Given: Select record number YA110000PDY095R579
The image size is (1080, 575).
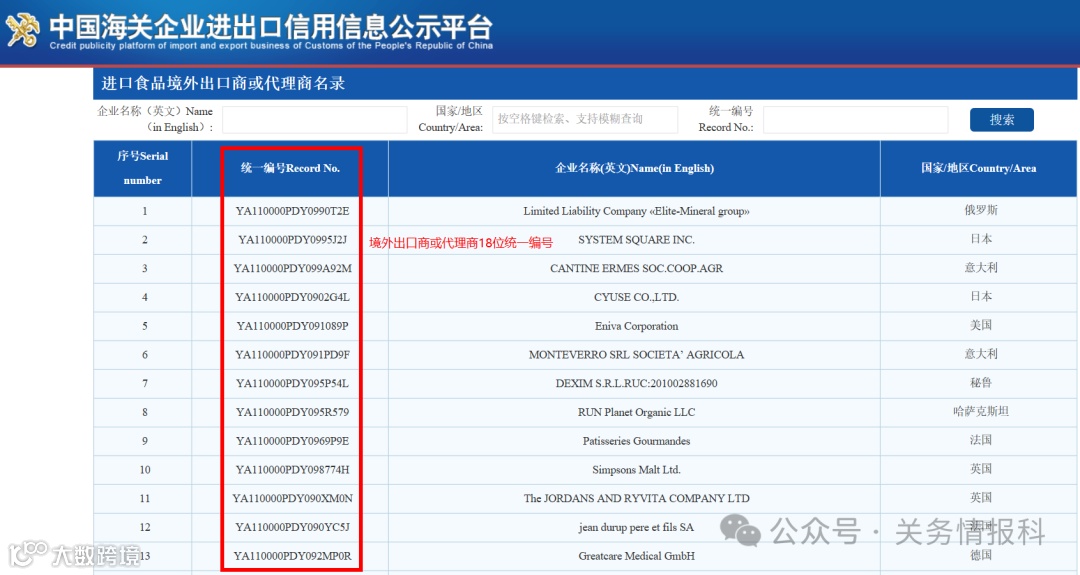Looking at the screenshot, I should (x=292, y=412).
